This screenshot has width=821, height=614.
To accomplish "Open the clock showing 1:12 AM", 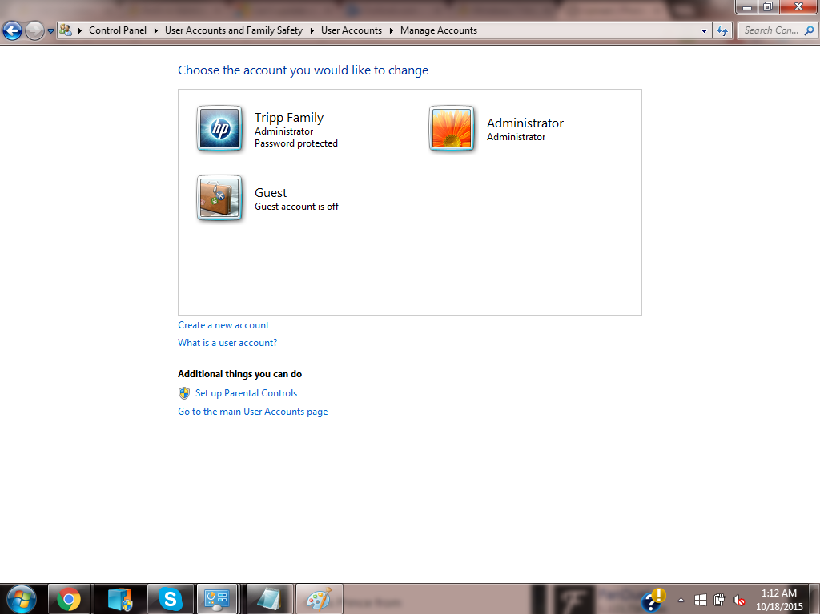I will (x=779, y=600).
